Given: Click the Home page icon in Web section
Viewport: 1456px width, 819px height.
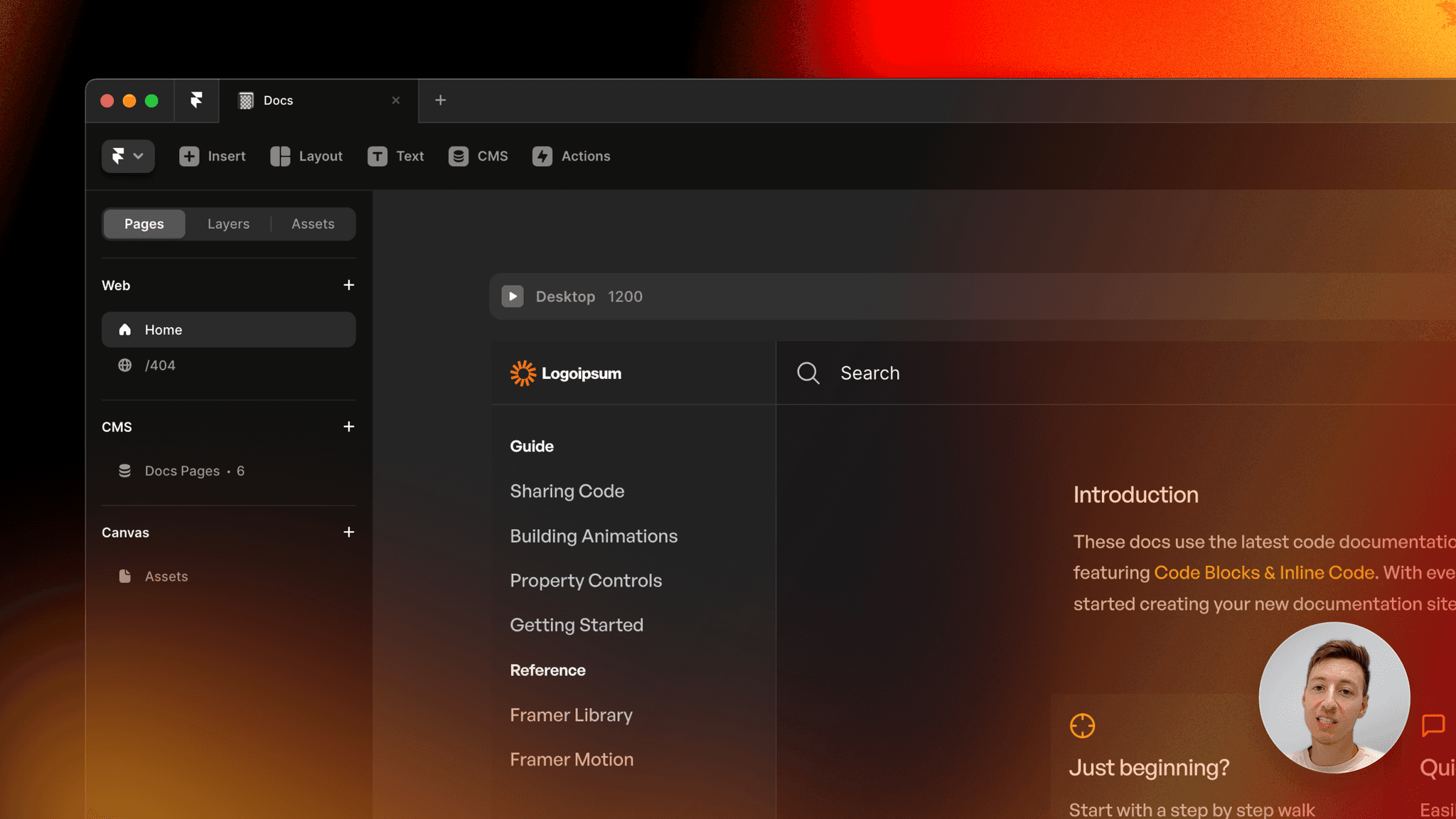Looking at the screenshot, I should [125, 329].
